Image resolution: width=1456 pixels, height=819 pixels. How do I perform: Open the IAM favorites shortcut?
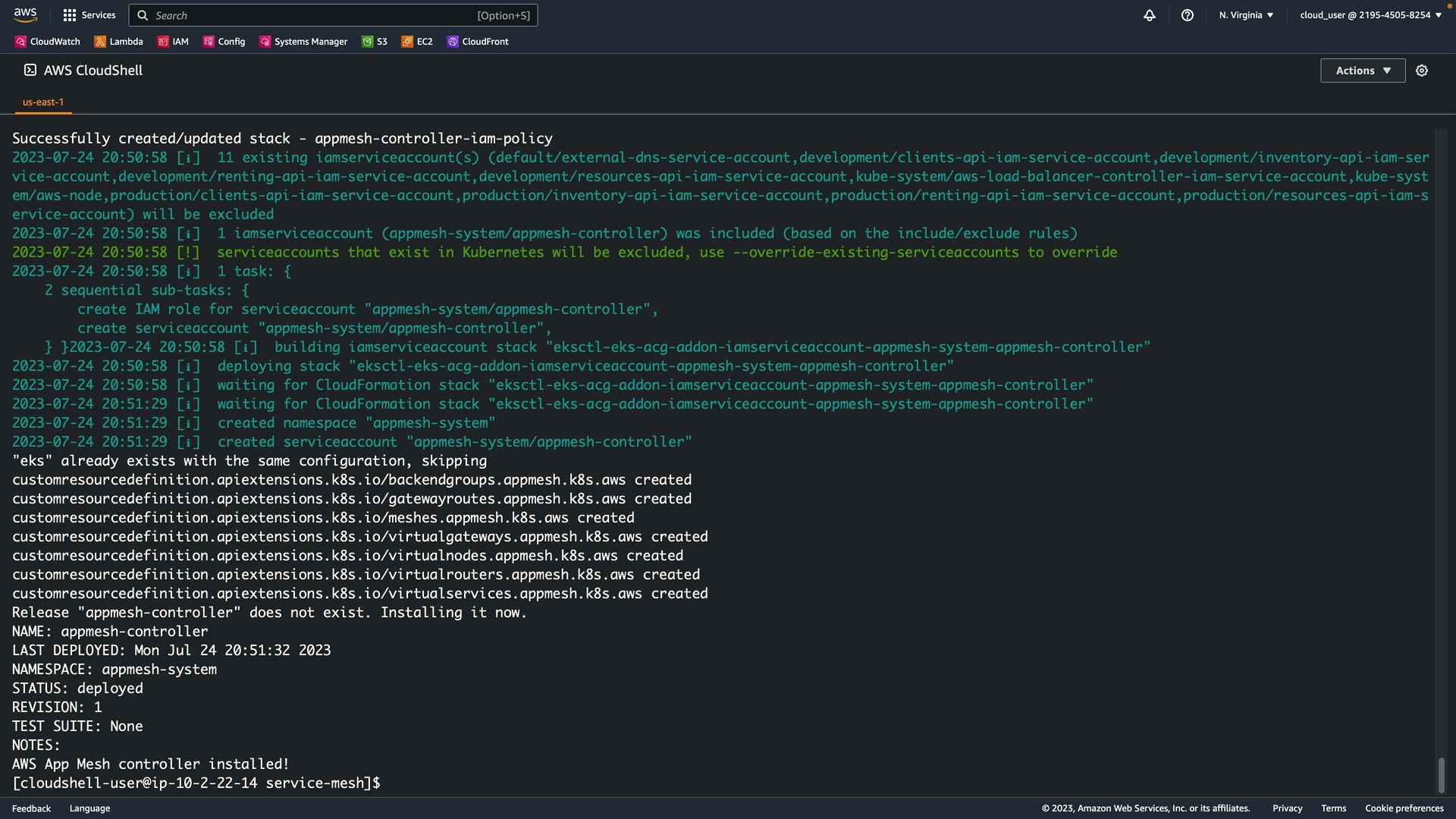[173, 42]
